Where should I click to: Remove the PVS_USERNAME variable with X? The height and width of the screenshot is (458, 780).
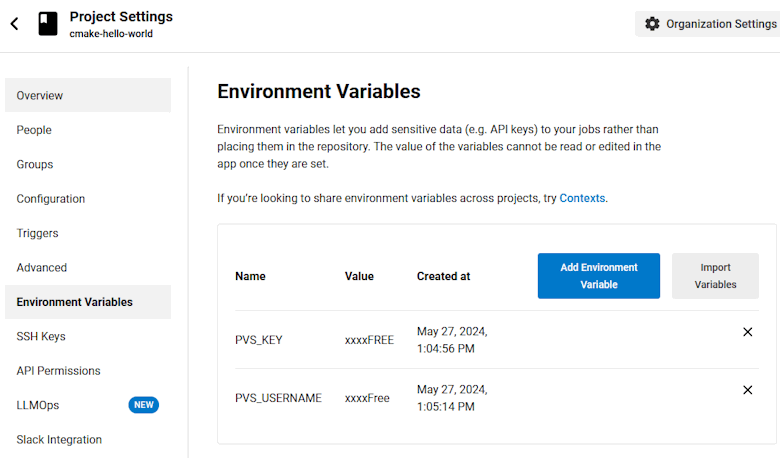(x=747, y=390)
